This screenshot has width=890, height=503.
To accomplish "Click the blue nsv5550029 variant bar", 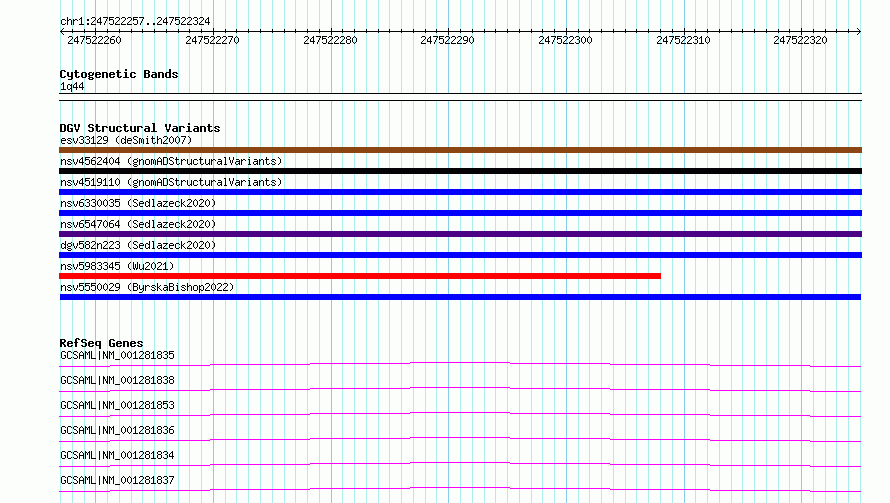I will point(460,297).
